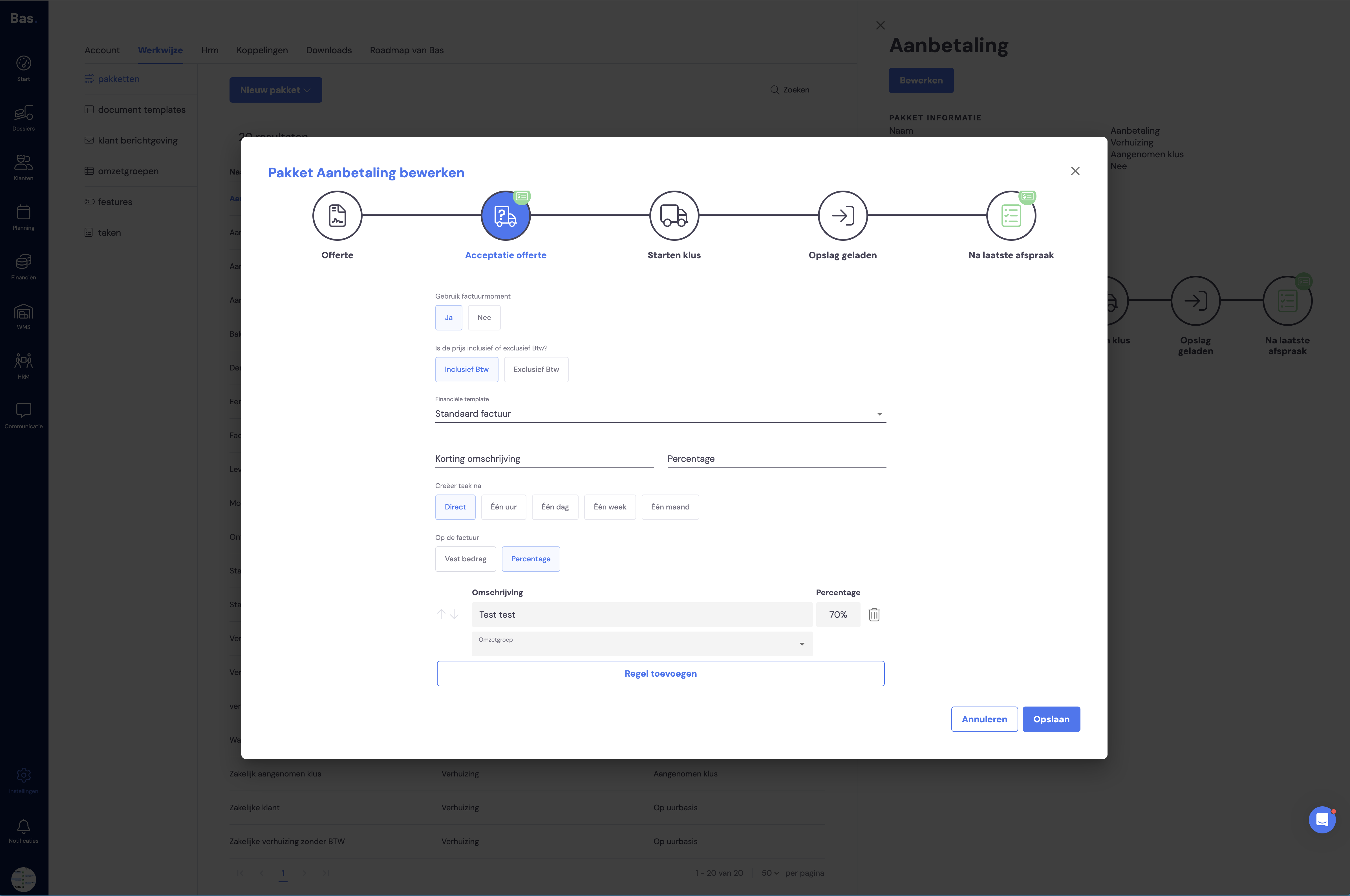Set Gebruik factuurmoment to Ja
The image size is (1350, 896).
click(x=449, y=318)
